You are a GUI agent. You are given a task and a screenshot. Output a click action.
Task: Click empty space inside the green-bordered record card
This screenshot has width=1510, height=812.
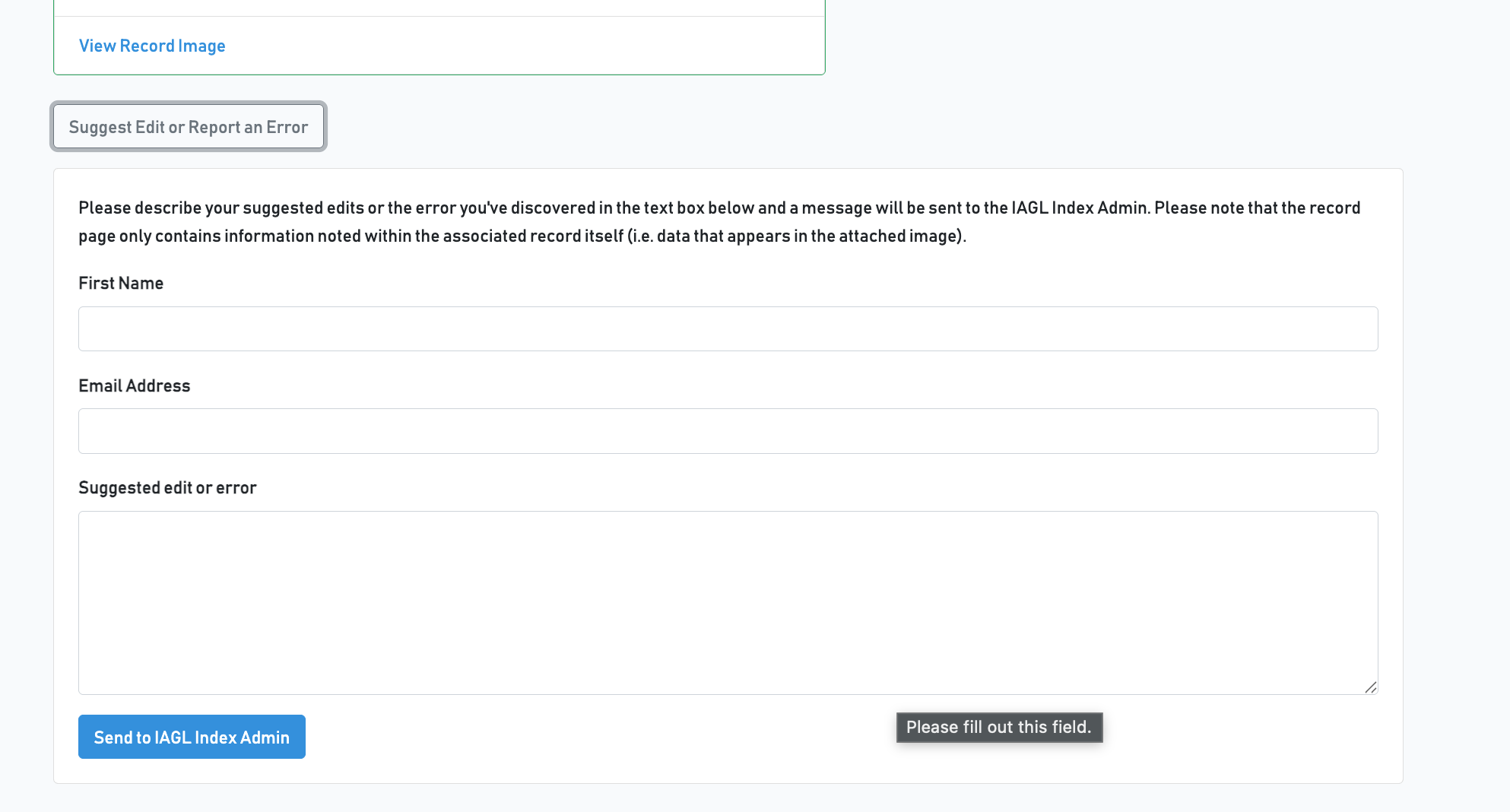[x=532, y=46]
